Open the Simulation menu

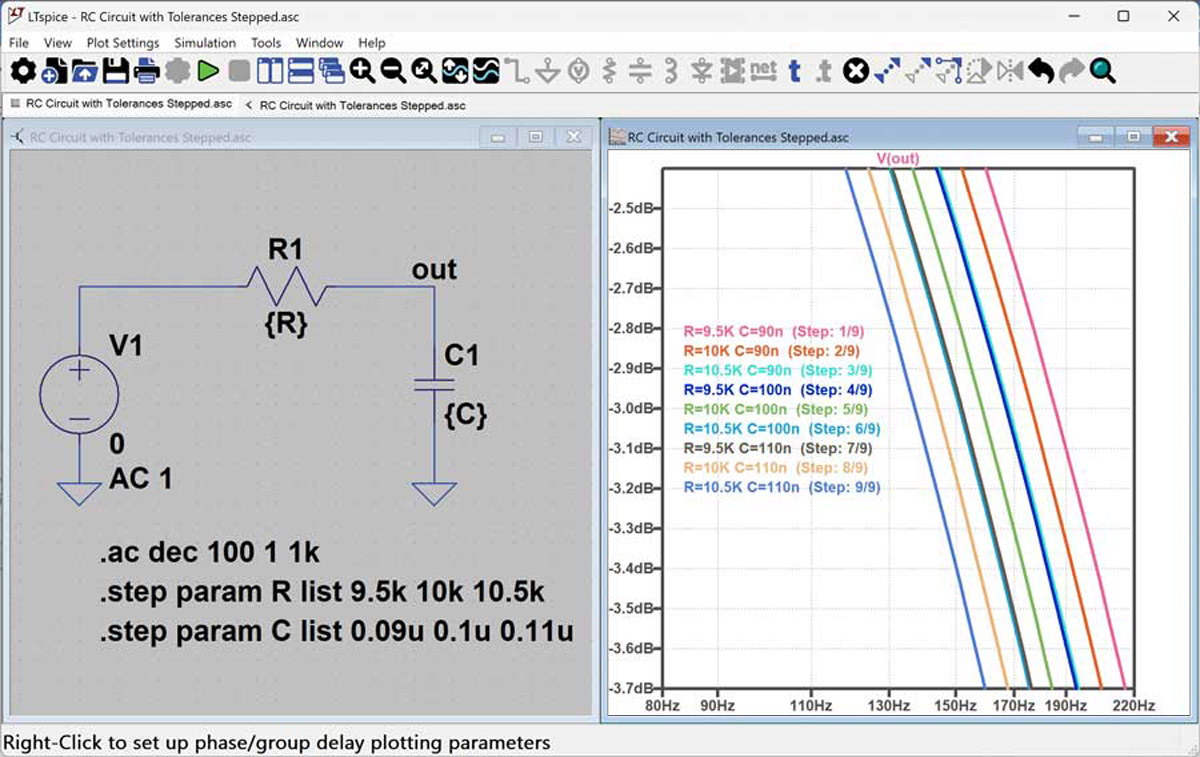205,43
